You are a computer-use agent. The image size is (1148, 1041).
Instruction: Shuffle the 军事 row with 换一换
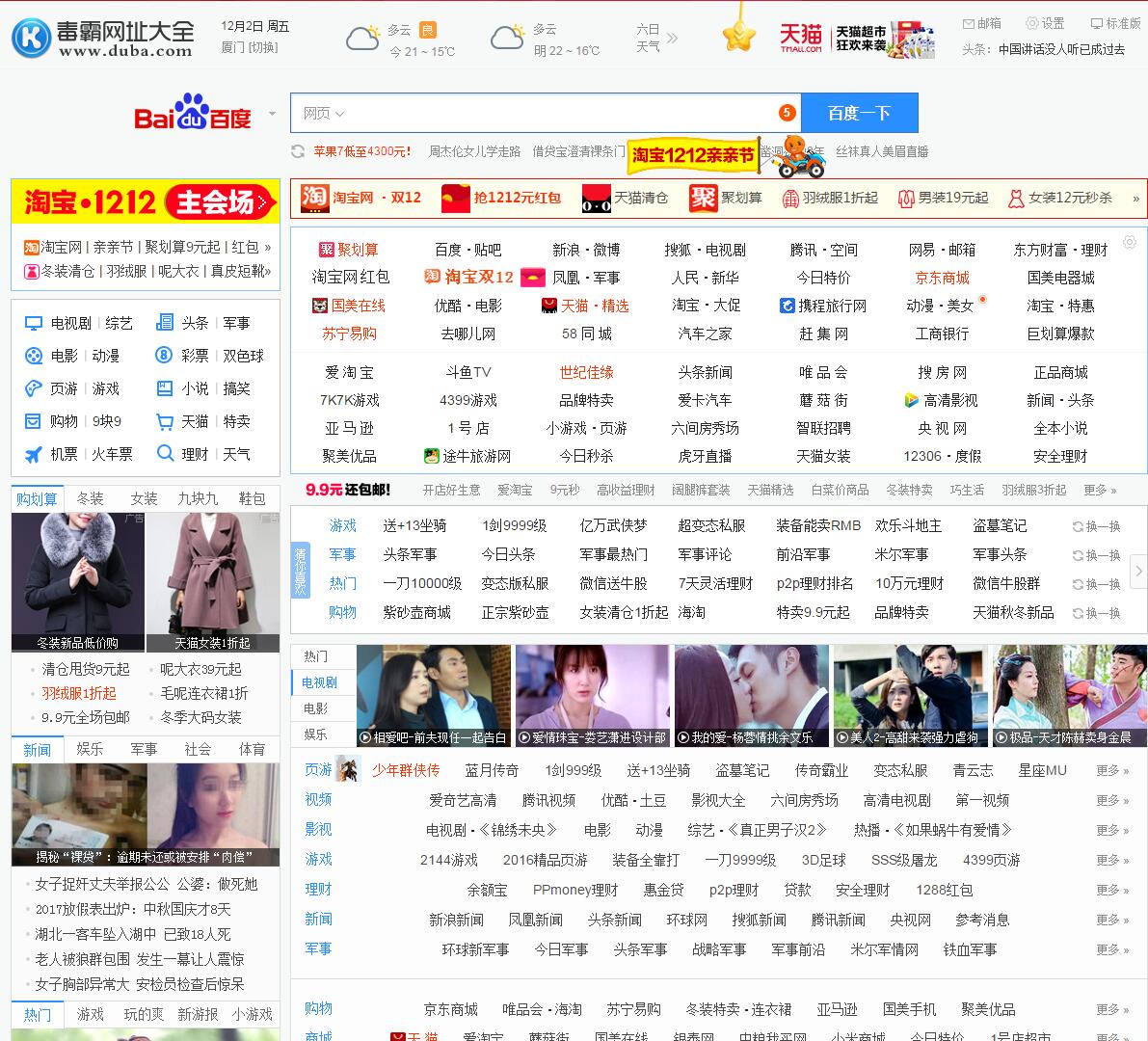pos(1097,555)
